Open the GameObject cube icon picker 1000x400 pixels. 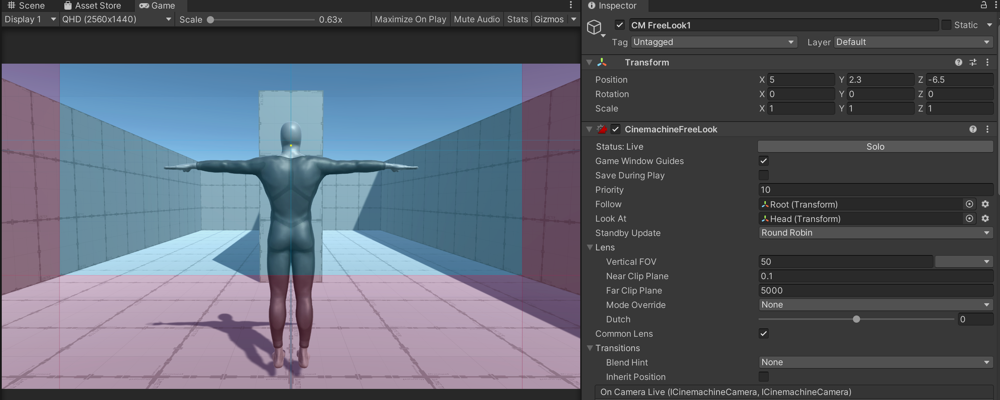[596, 29]
